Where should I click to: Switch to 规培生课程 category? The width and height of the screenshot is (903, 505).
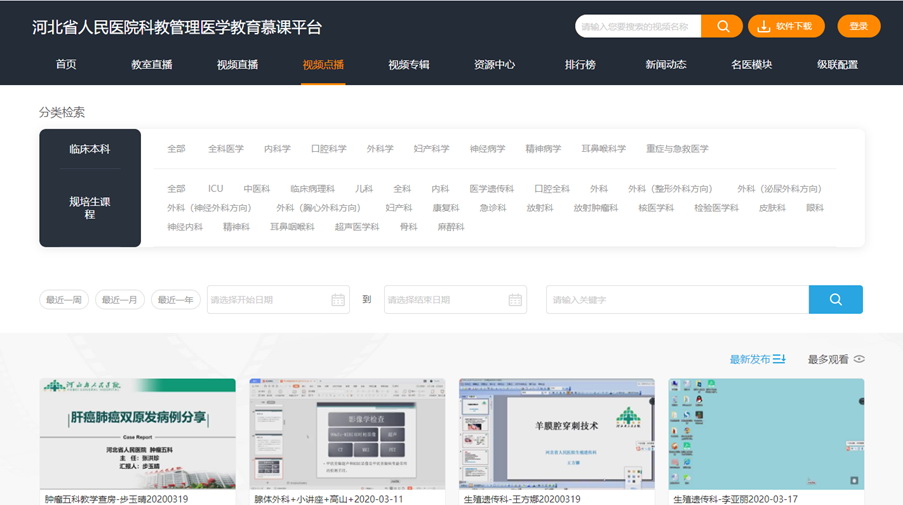(x=90, y=208)
